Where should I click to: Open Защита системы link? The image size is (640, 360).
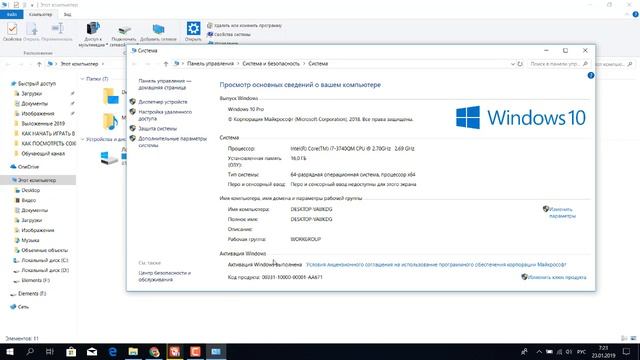click(157, 128)
